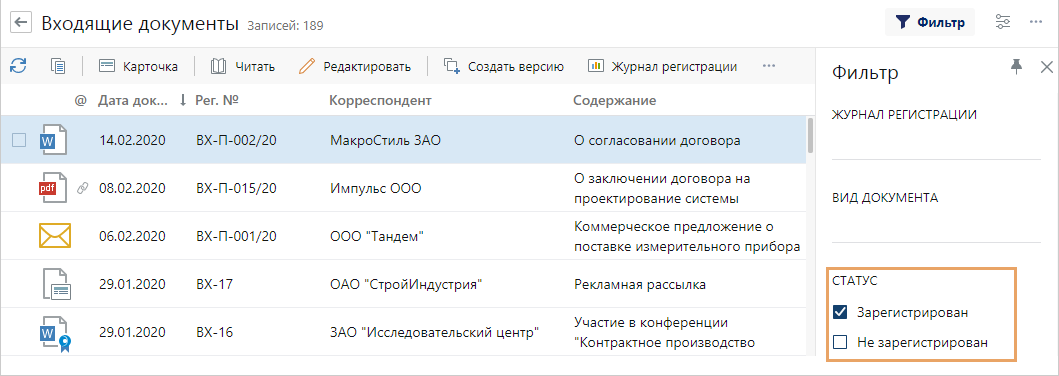This screenshot has width=1059, height=376.
Task: Select checkbox for the МакроСтиль ЗАО row
Action: coord(19,140)
